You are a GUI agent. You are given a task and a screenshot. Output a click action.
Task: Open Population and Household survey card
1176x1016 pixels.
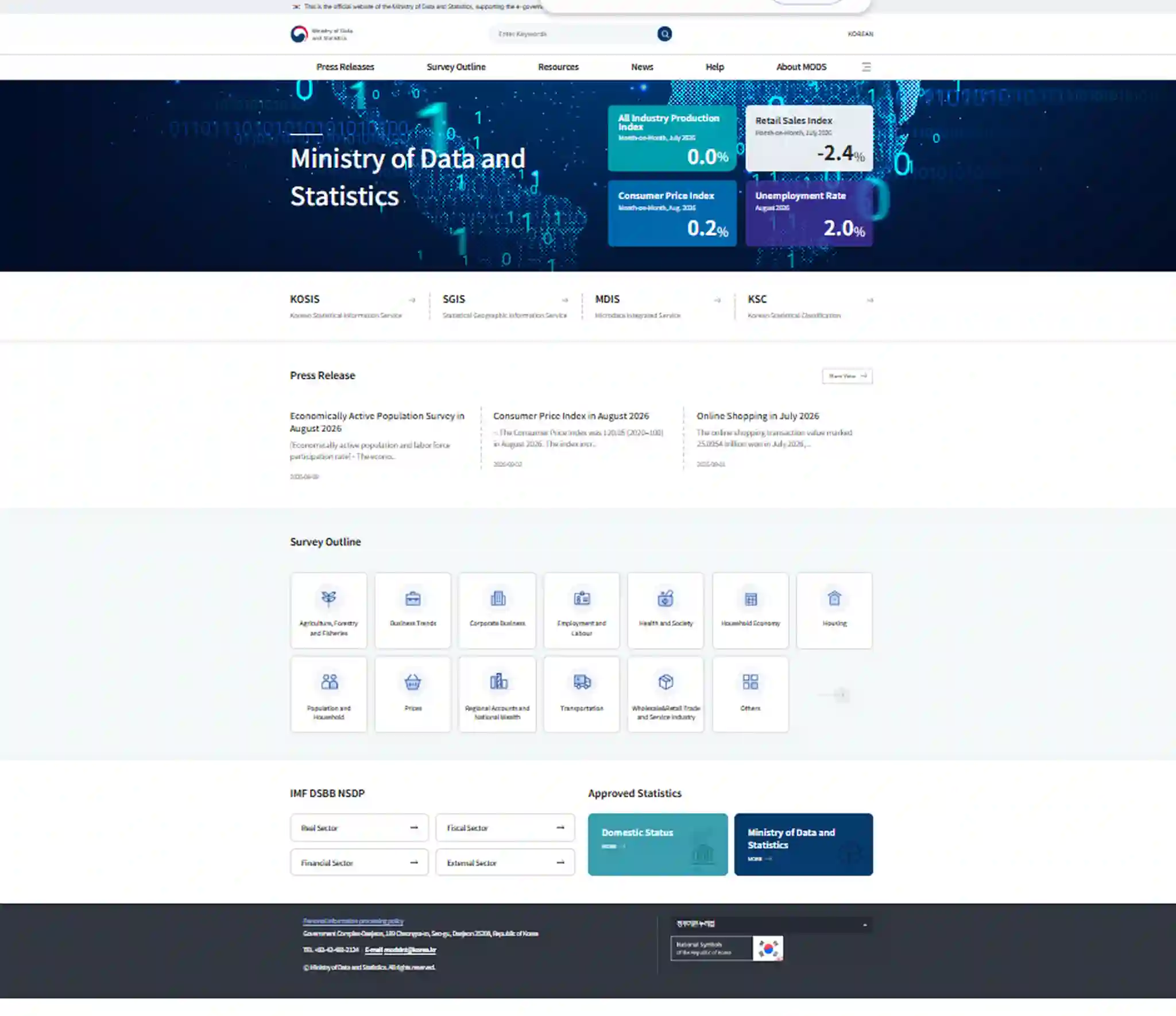pos(328,694)
